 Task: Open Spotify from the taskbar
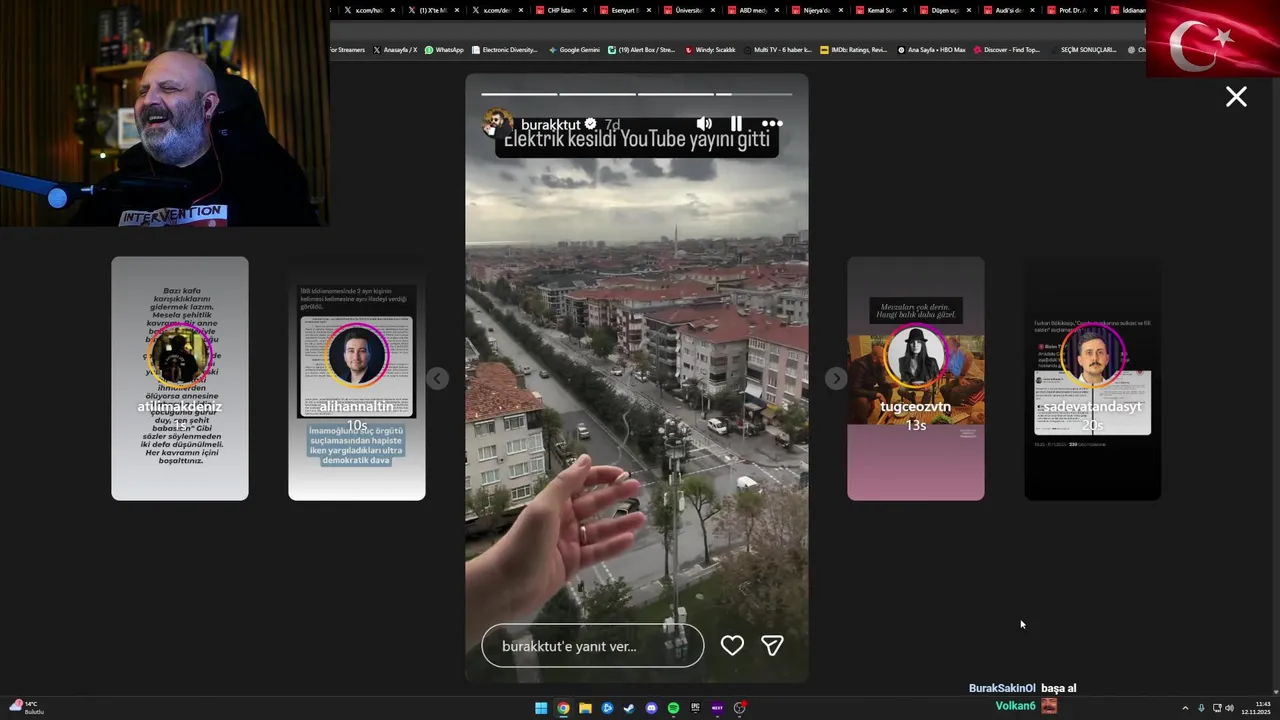pyautogui.click(x=673, y=708)
